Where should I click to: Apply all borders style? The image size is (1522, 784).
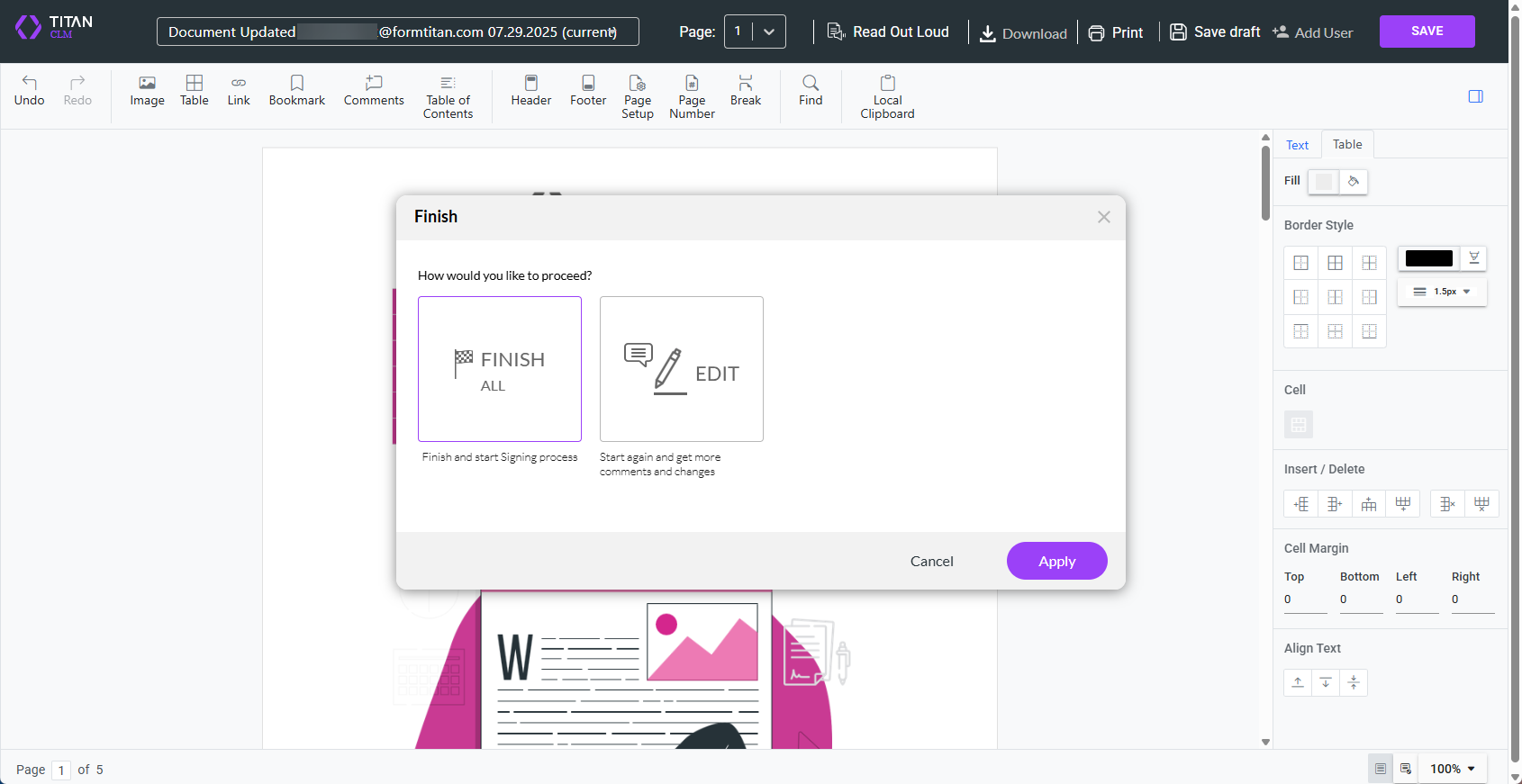tap(1335, 263)
